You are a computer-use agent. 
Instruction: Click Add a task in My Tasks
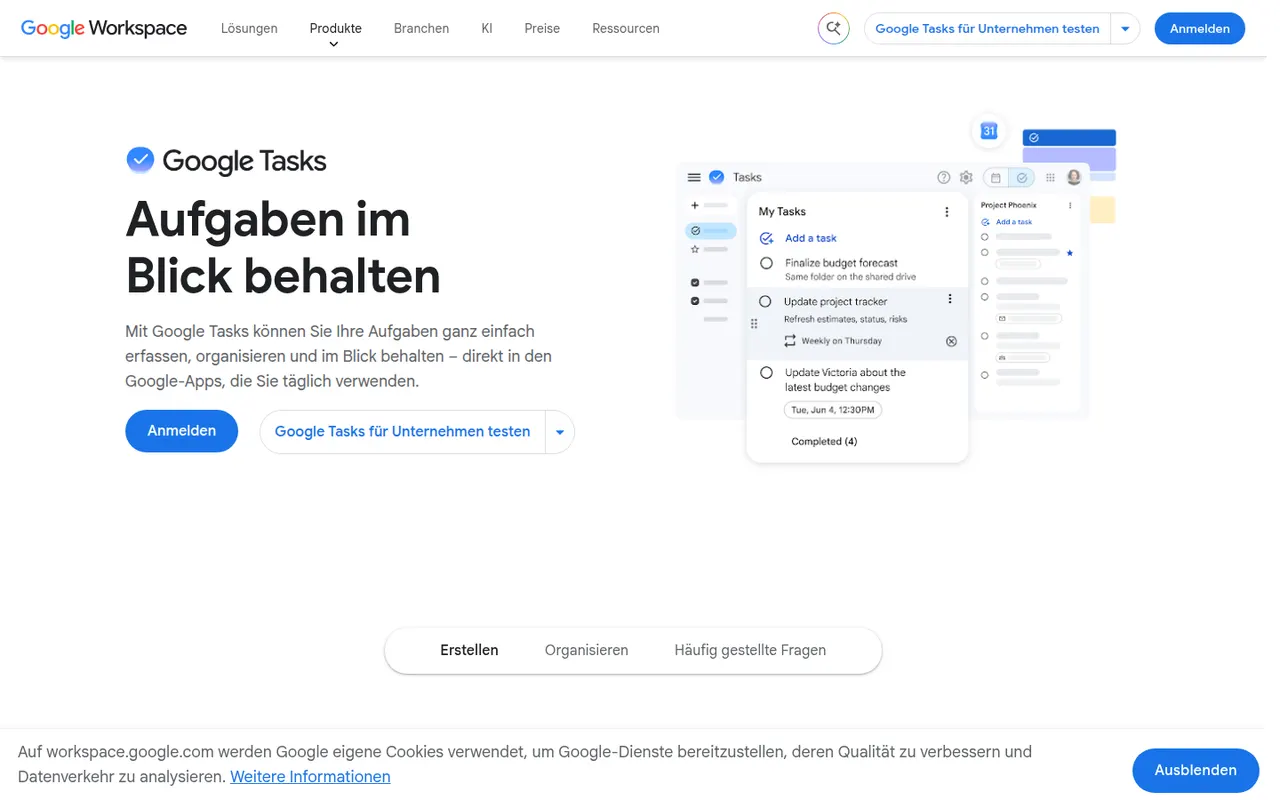(x=810, y=238)
